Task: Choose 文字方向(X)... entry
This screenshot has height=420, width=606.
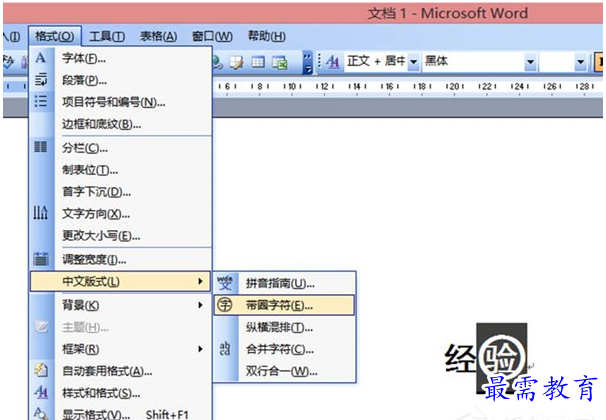Action: click(x=96, y=214)
